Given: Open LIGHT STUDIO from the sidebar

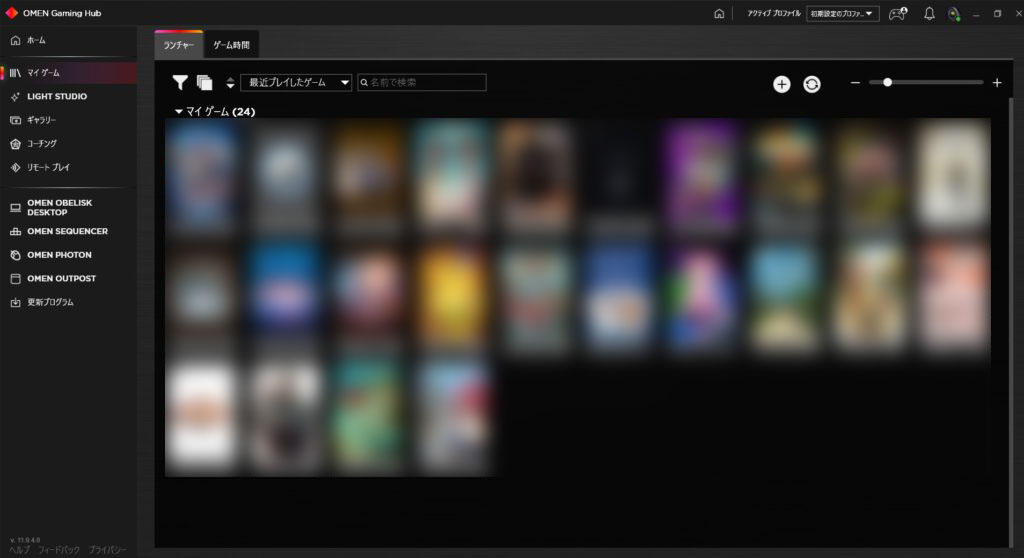Looking at the screenshot, I should tap(57, 96).
